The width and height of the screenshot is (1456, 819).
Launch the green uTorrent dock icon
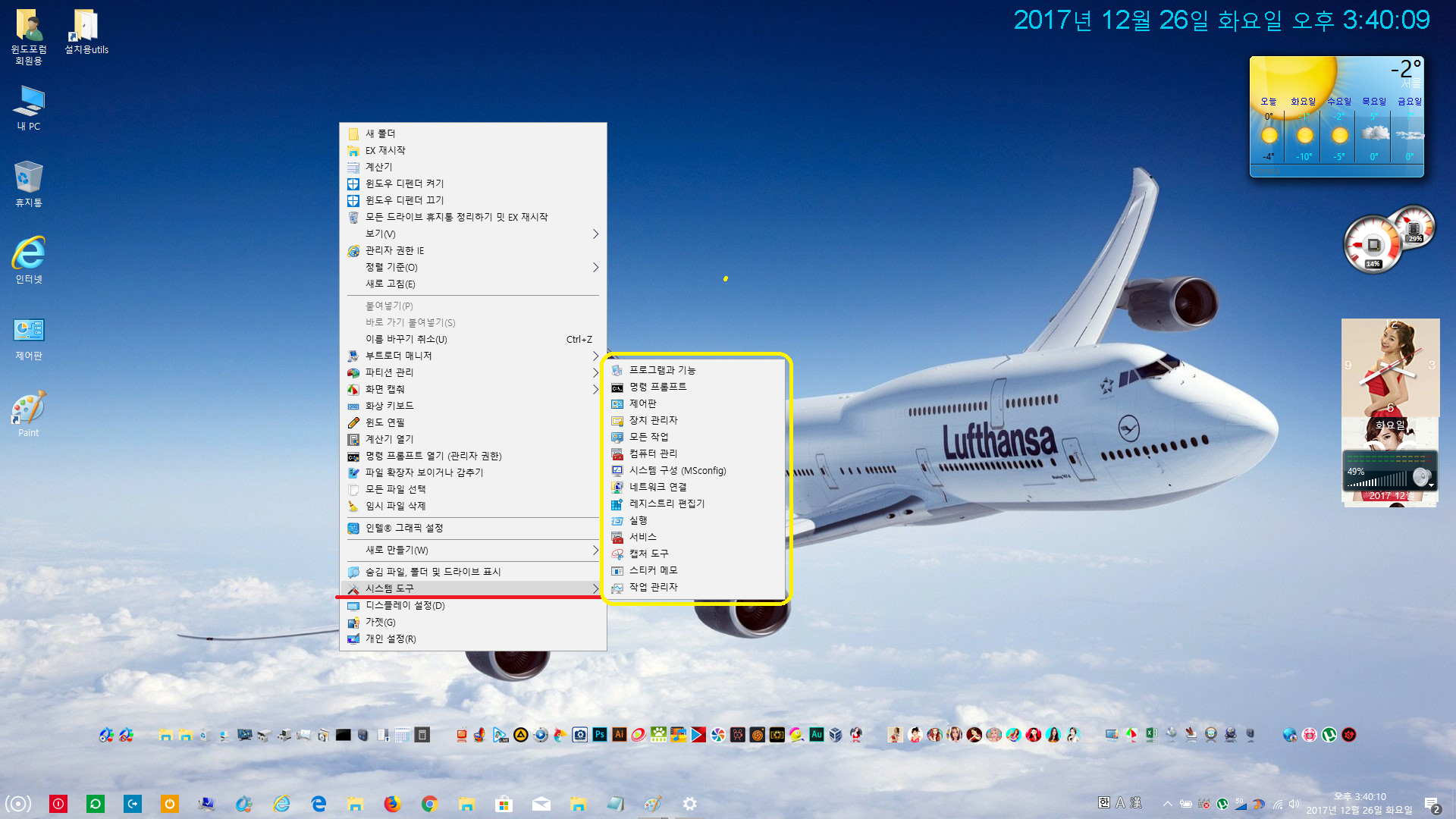(1329, 734)
